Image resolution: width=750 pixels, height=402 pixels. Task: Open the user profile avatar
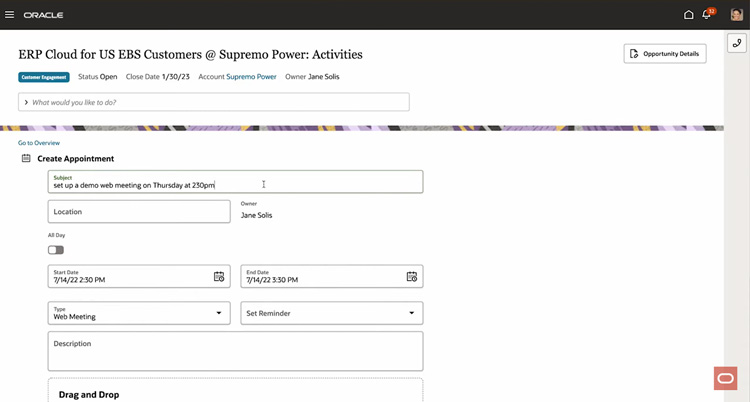pos(737,14)
